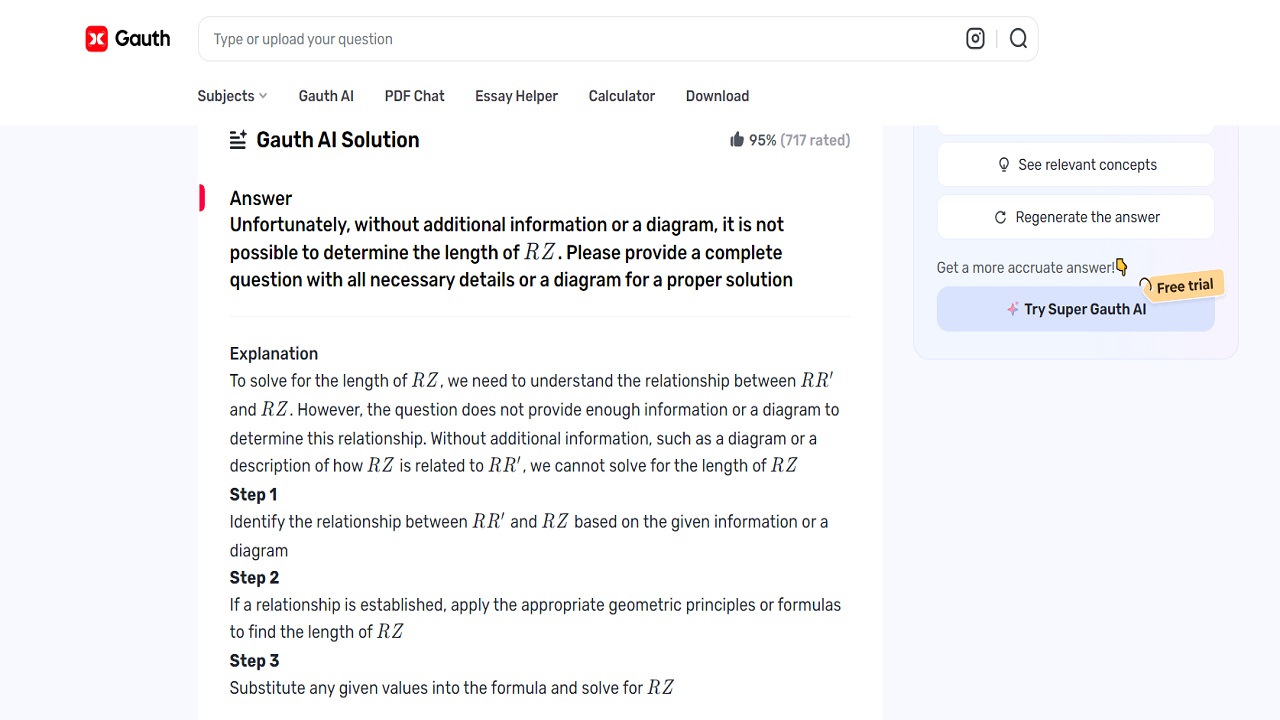Click the regenerate circular arrow icon

(1000, 217)
